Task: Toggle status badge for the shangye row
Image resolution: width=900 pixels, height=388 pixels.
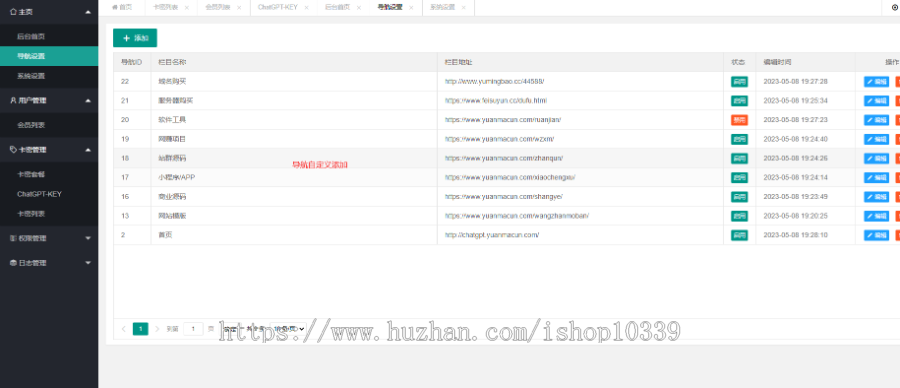Action: (x=739, y=197)
